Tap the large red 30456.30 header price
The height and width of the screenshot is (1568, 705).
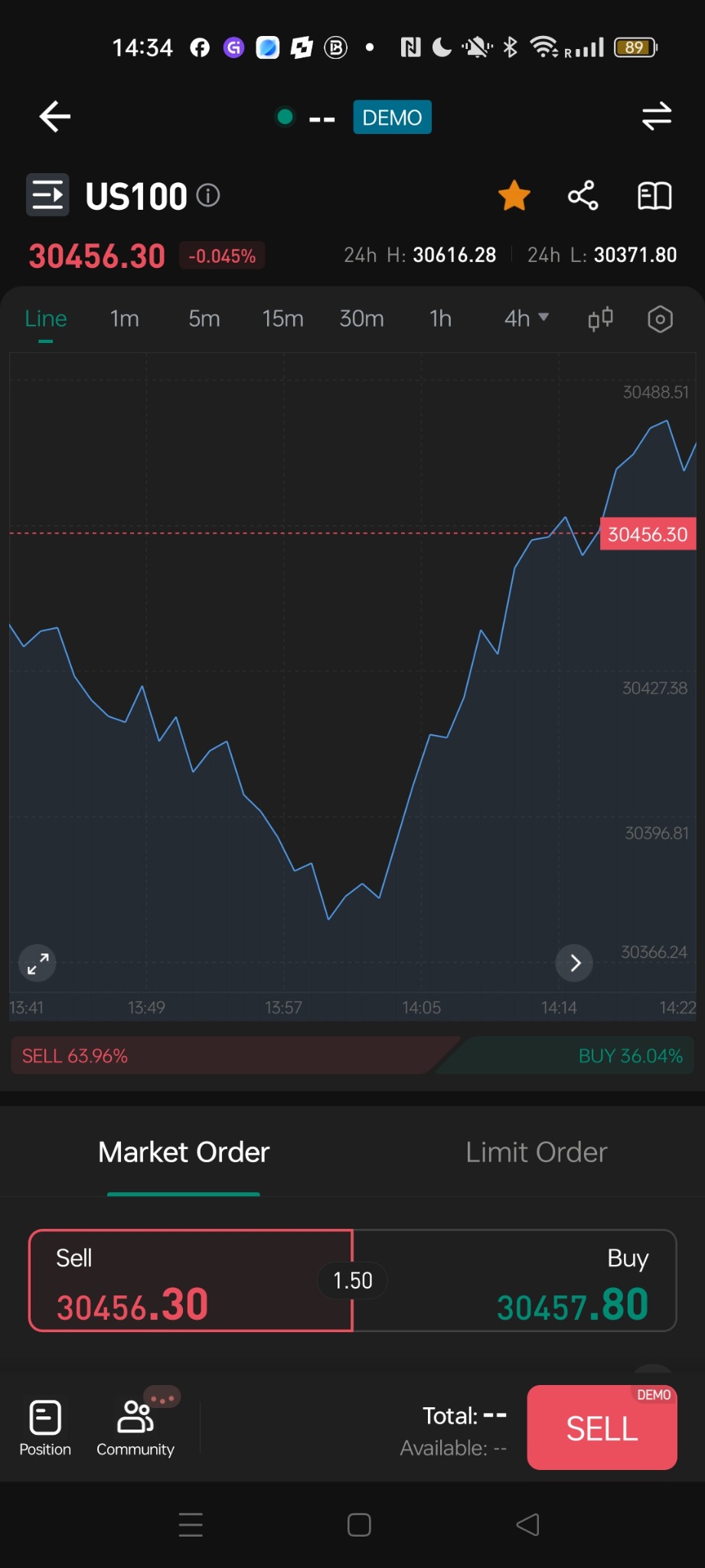96,256
